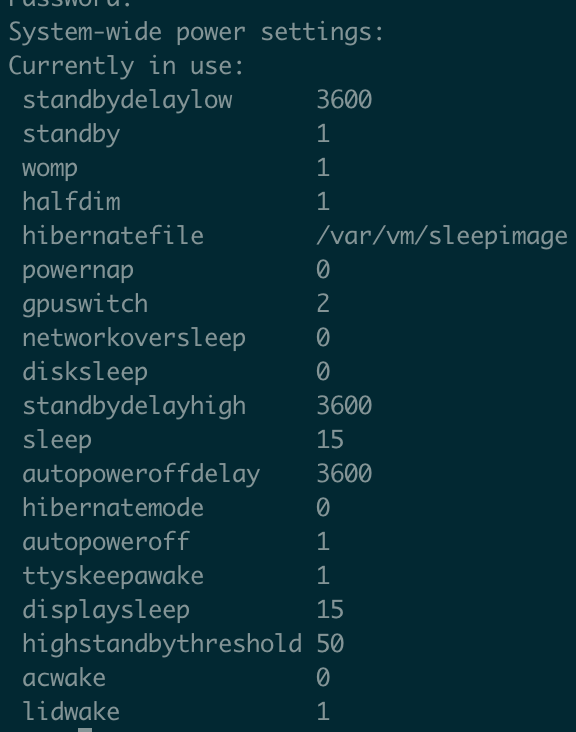Click the standbydelaylow setting name
This screenshot has height=732, width=576.
[x=127, y=100]
